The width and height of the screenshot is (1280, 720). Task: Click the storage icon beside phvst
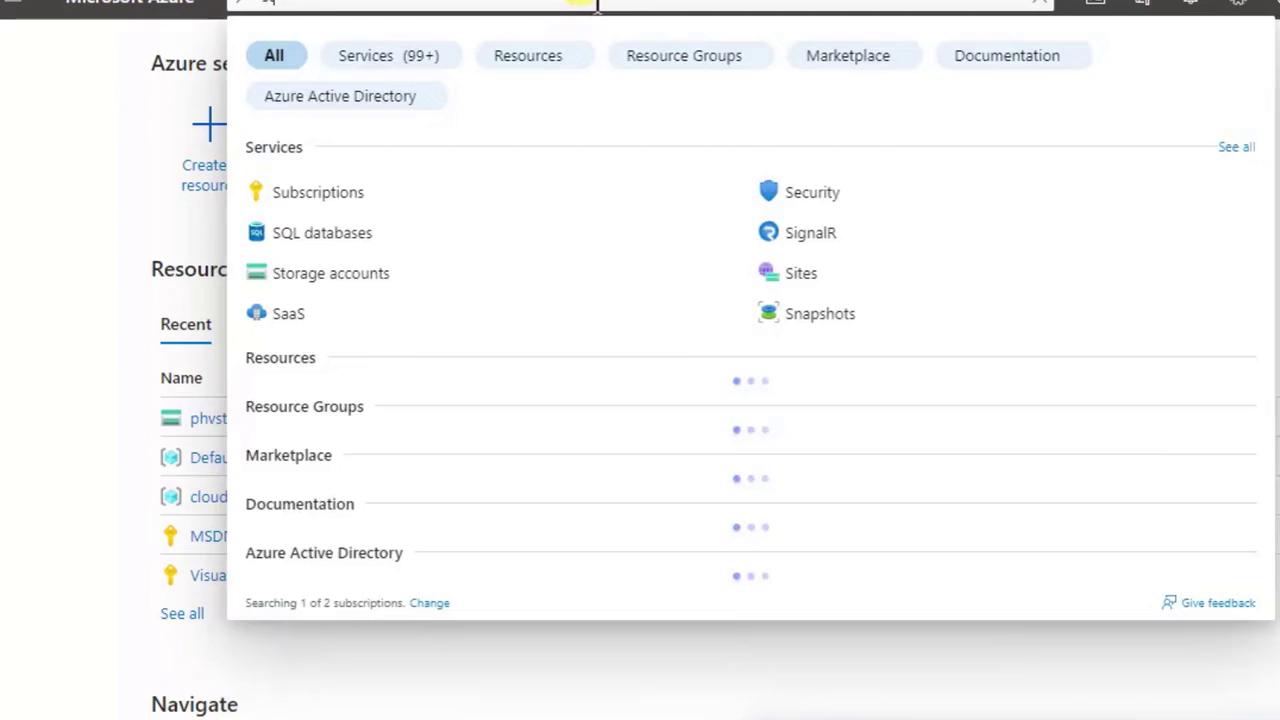click(171, 418)
